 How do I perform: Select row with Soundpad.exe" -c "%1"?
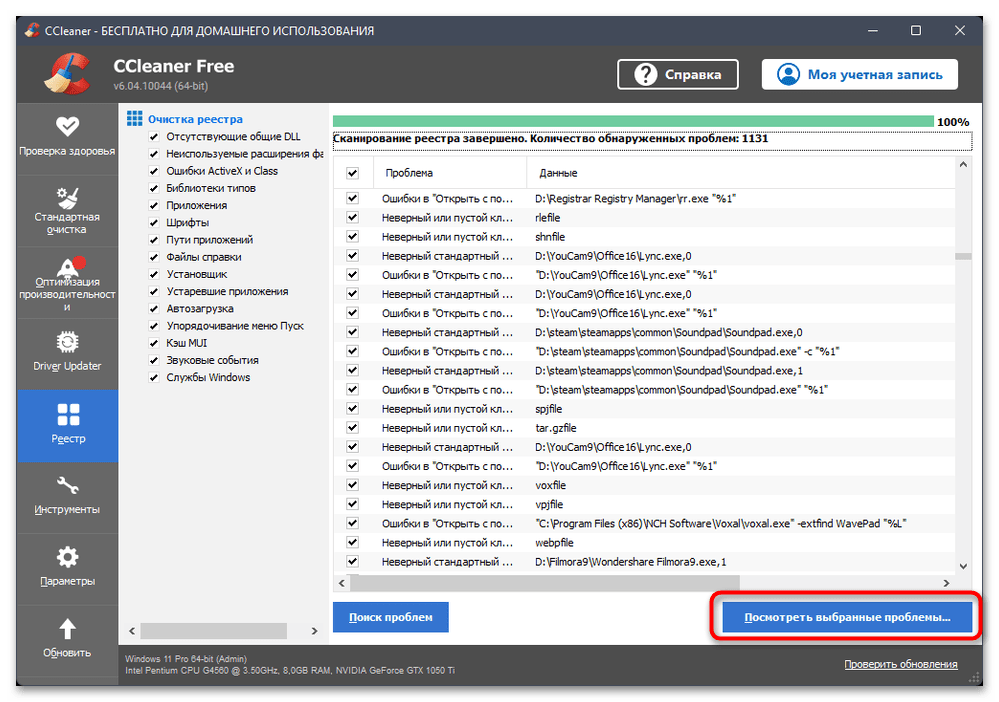[643, 351]
